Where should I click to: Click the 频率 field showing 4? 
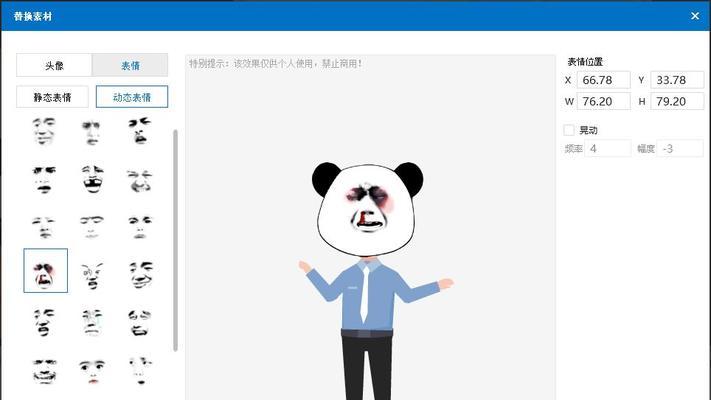[x=608, y=148]
